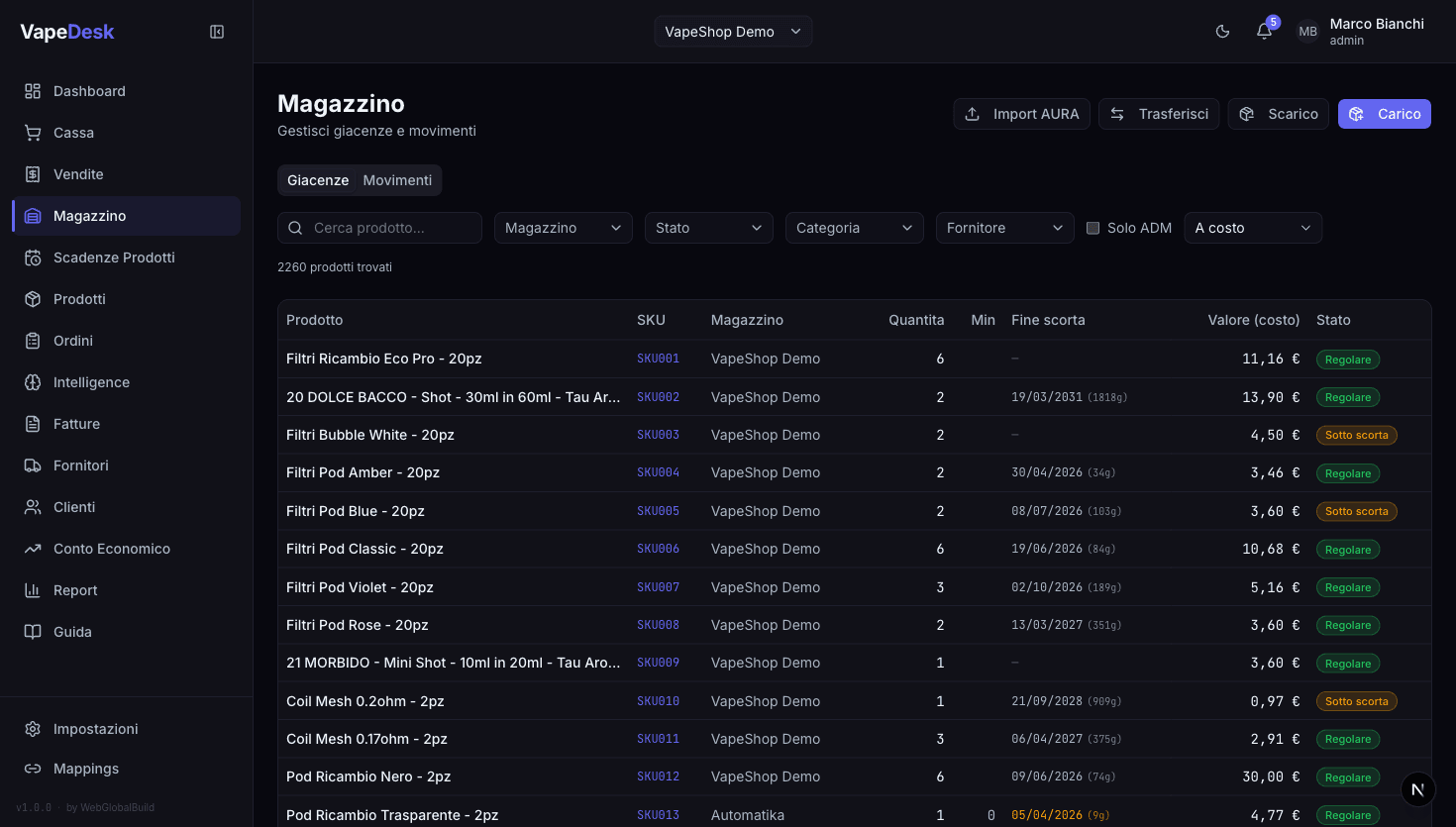Go to Scadenze Prodotti section
This screenshot has width=1456, height=827.
pos(114,258)
